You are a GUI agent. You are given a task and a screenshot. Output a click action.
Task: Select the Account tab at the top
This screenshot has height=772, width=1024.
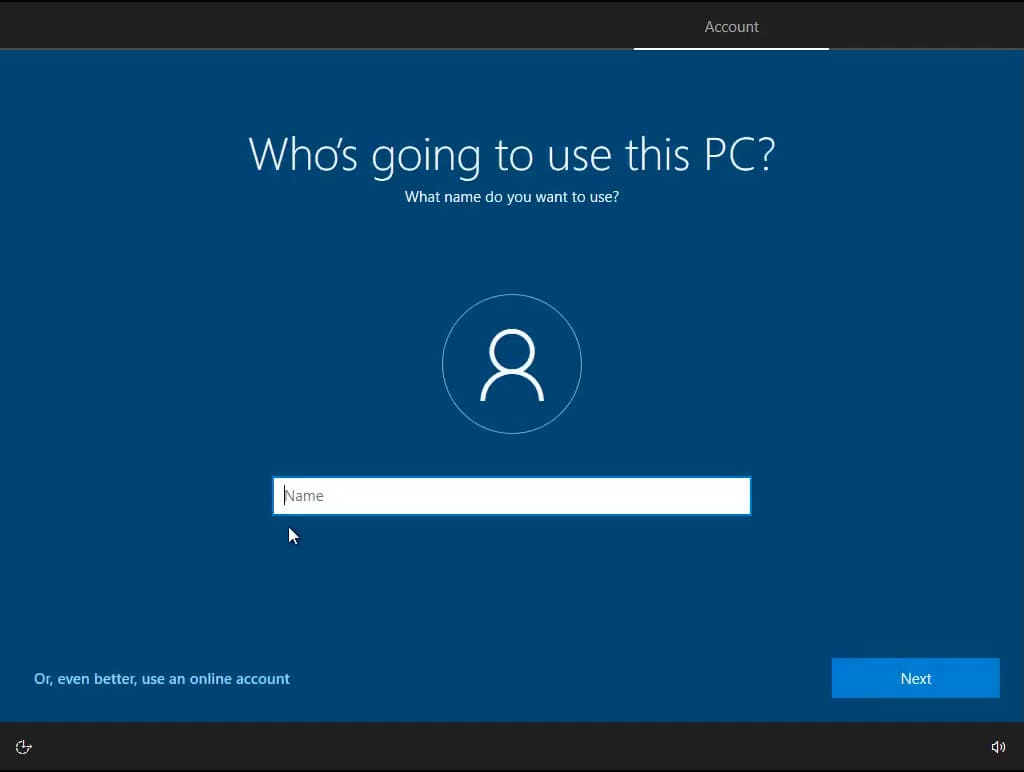pyautogui.click(x=731, y=27)
